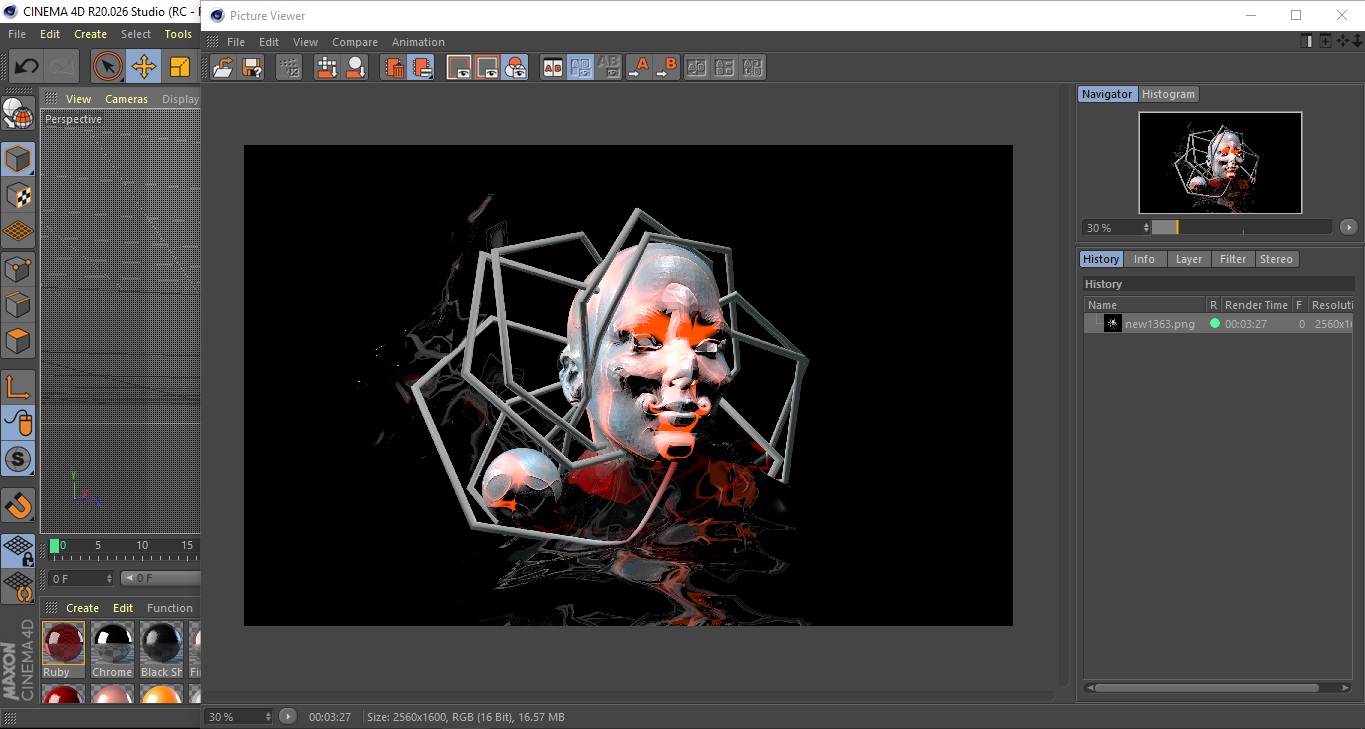Open the Navigator zoom 30 % dropdown

[1116, 228]
